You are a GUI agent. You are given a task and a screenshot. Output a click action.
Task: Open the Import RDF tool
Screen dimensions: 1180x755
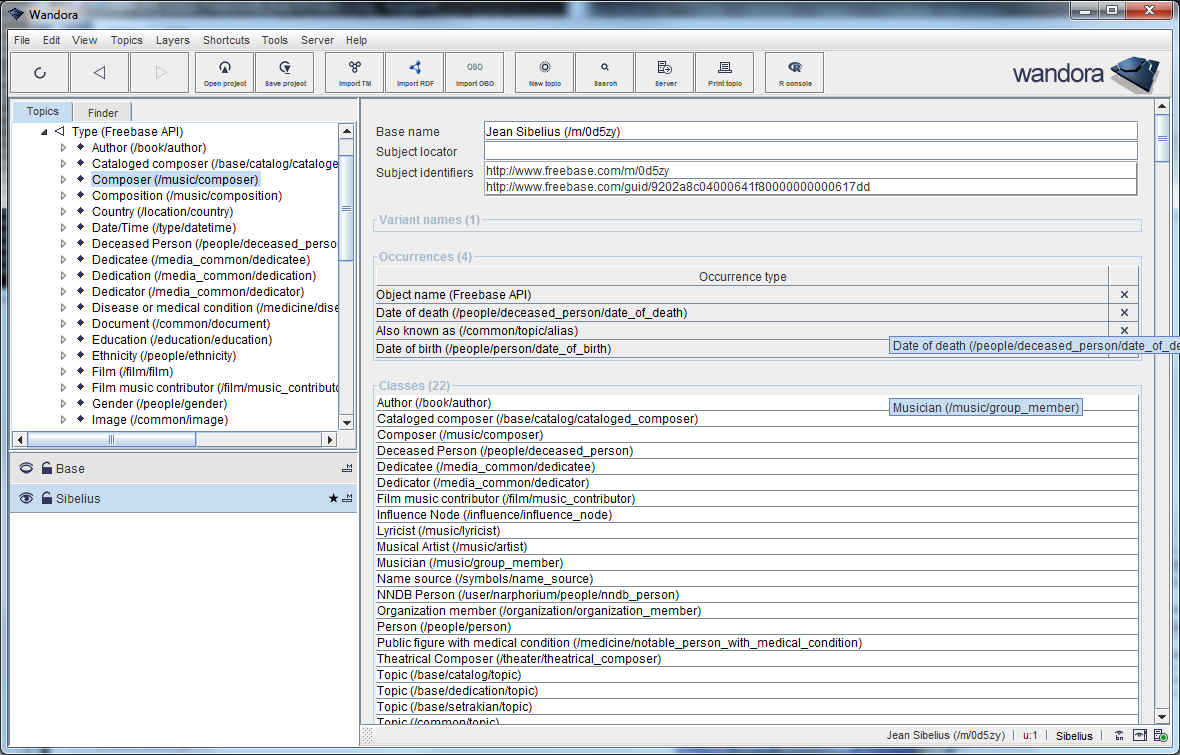[415, 72]
